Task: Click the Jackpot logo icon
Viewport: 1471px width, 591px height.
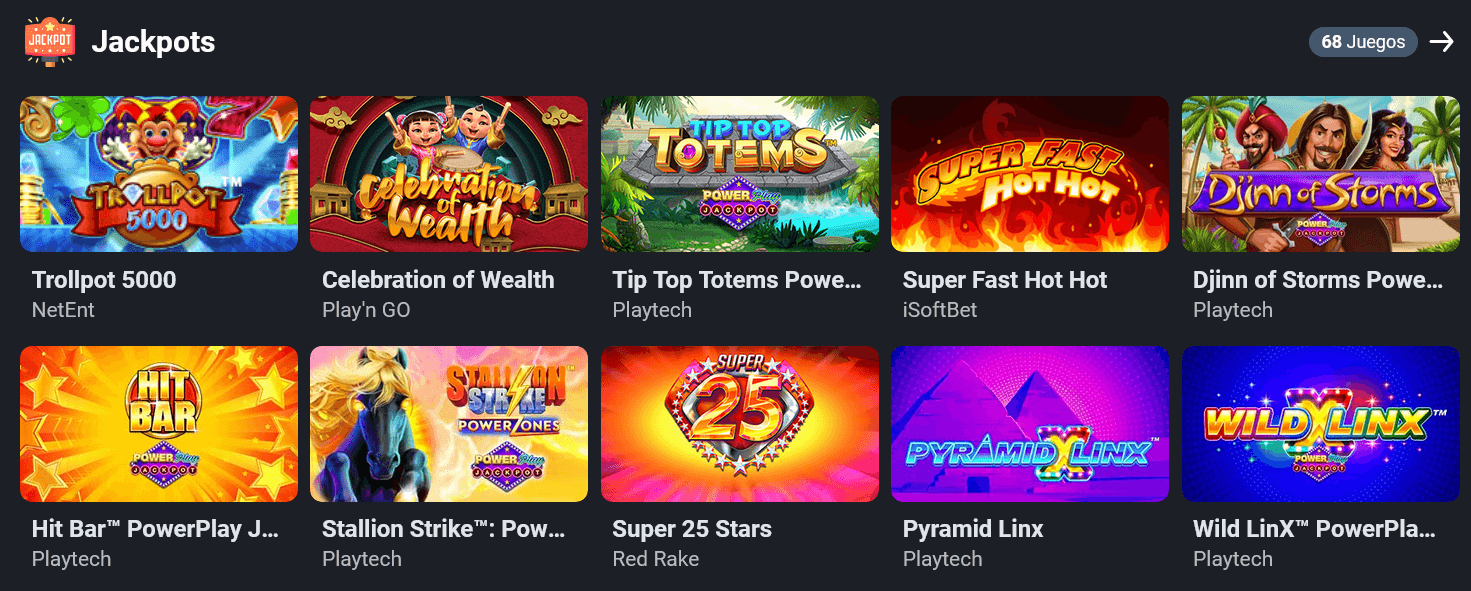Action: [x=49, y=40]
